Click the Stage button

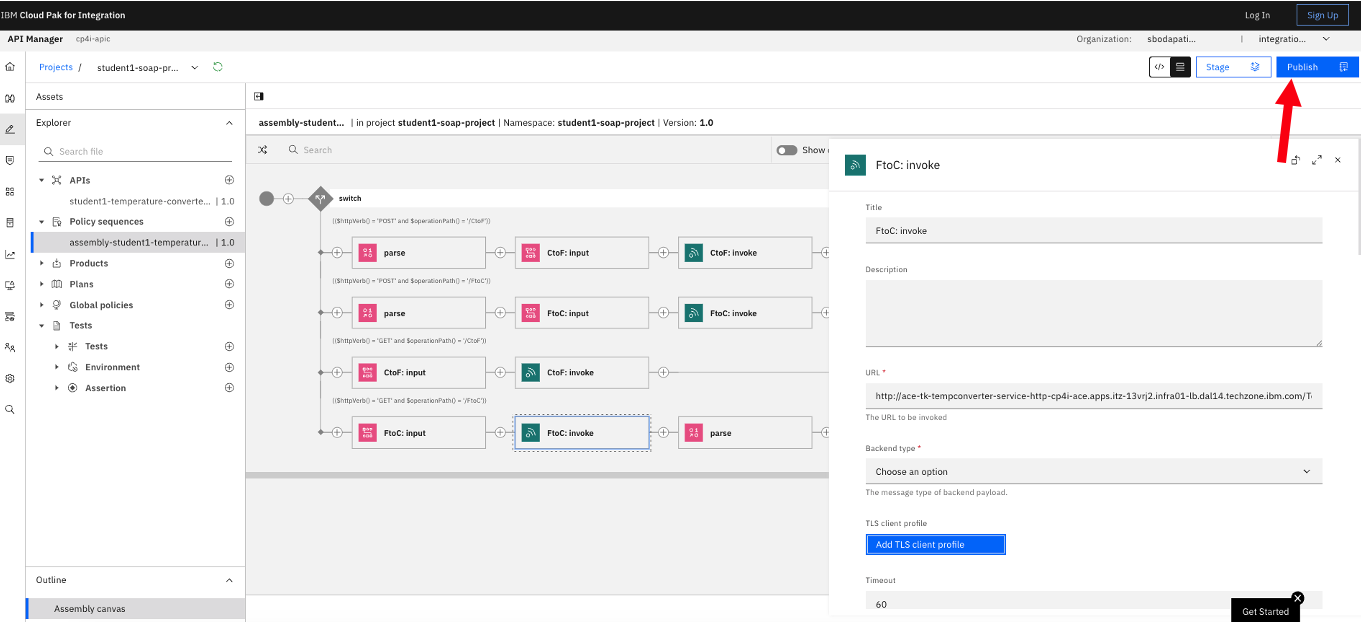[x=1233, y=67]
